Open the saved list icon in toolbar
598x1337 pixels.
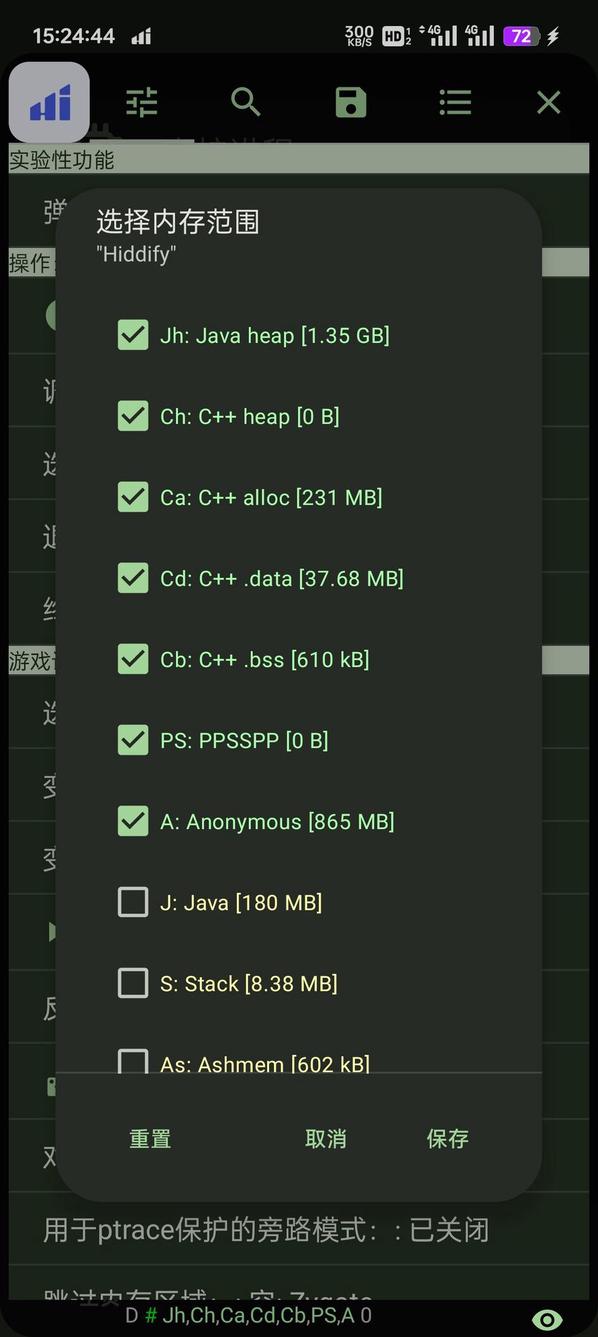click(454, 101)
